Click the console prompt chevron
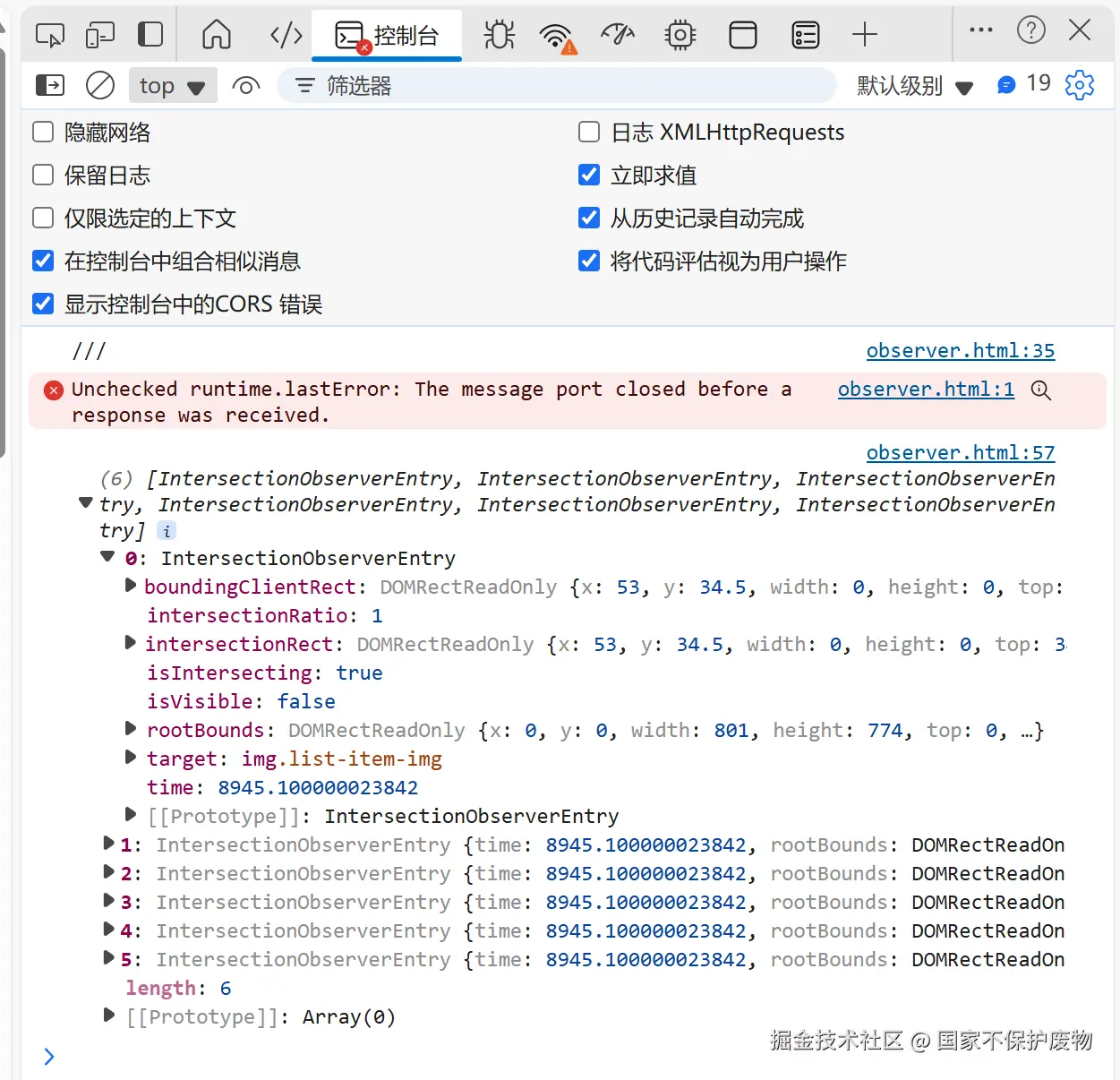 point(49,1057)
